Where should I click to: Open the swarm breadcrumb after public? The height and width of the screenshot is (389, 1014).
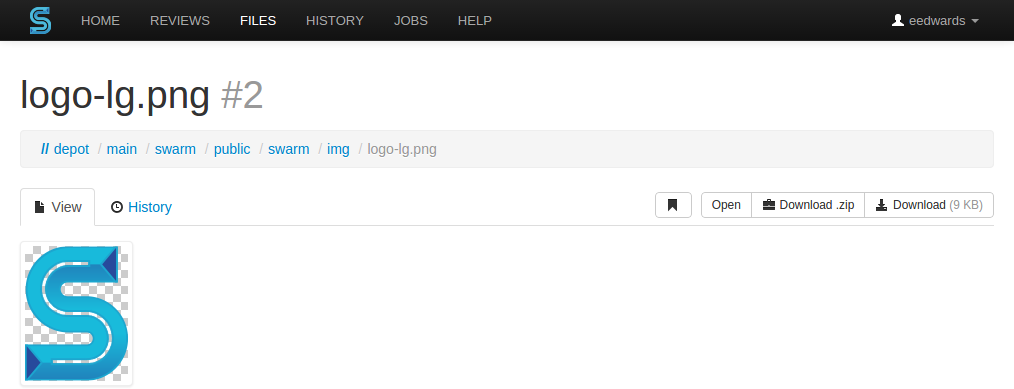(288, 149)
